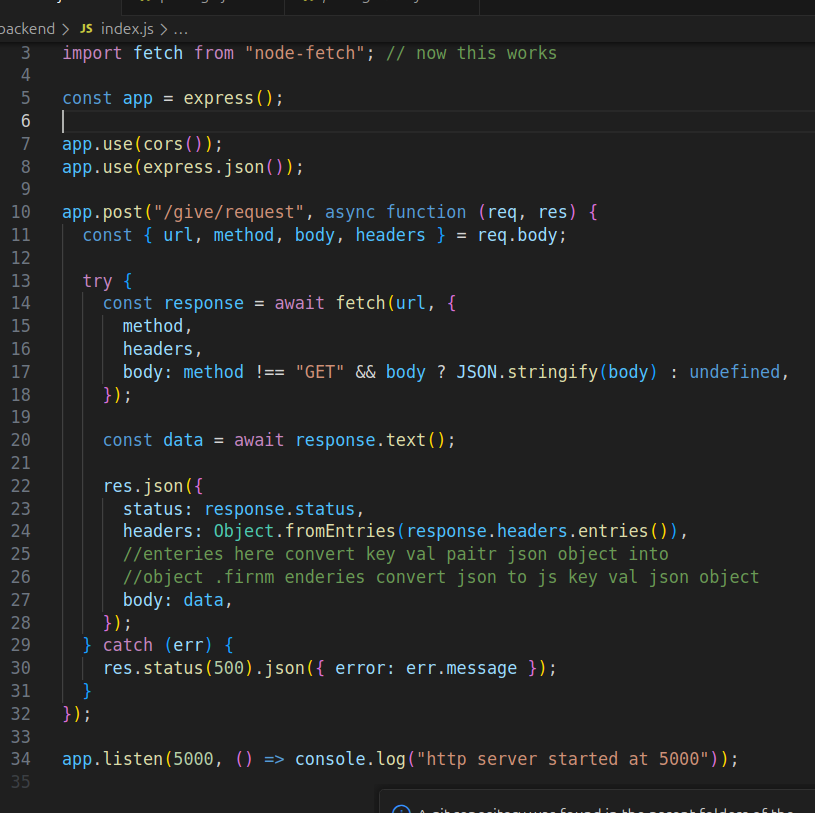Screen dimensions: 815x813
Task: Click err.message on line 30
Action: [461, 668]
